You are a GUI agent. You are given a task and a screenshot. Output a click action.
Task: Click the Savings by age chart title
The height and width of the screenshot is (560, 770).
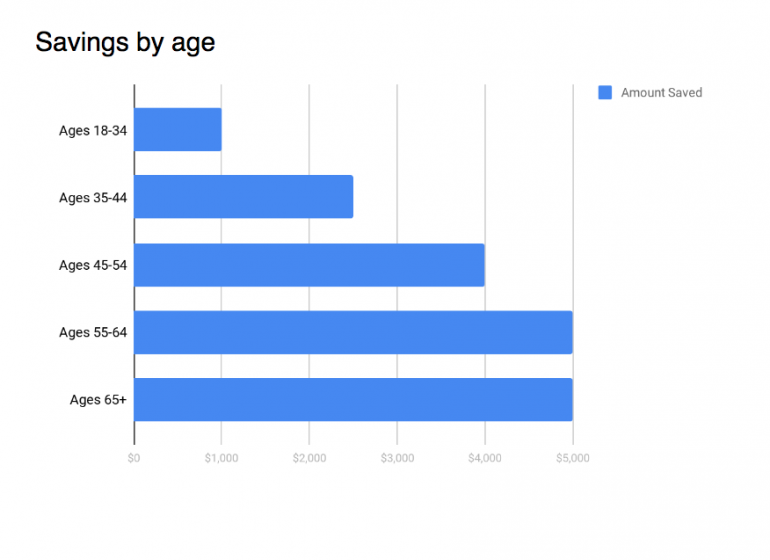click(x=125, y=43)
